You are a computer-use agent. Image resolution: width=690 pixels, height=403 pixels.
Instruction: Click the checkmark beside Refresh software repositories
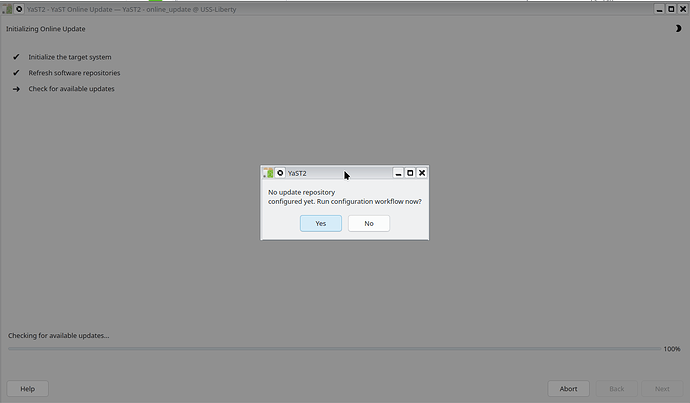coord(16,73)
